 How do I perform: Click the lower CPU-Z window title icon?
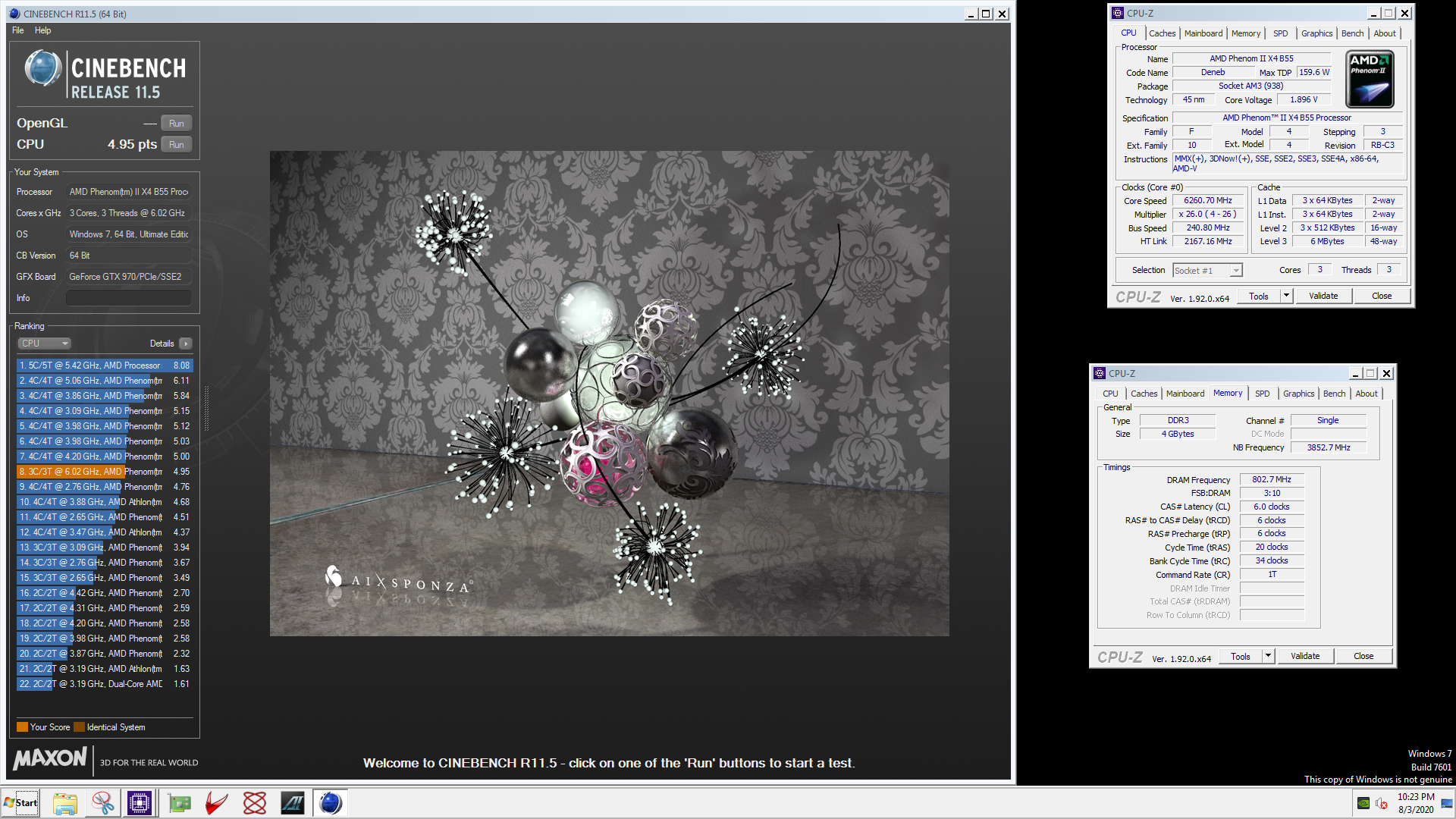point(1099,373)
